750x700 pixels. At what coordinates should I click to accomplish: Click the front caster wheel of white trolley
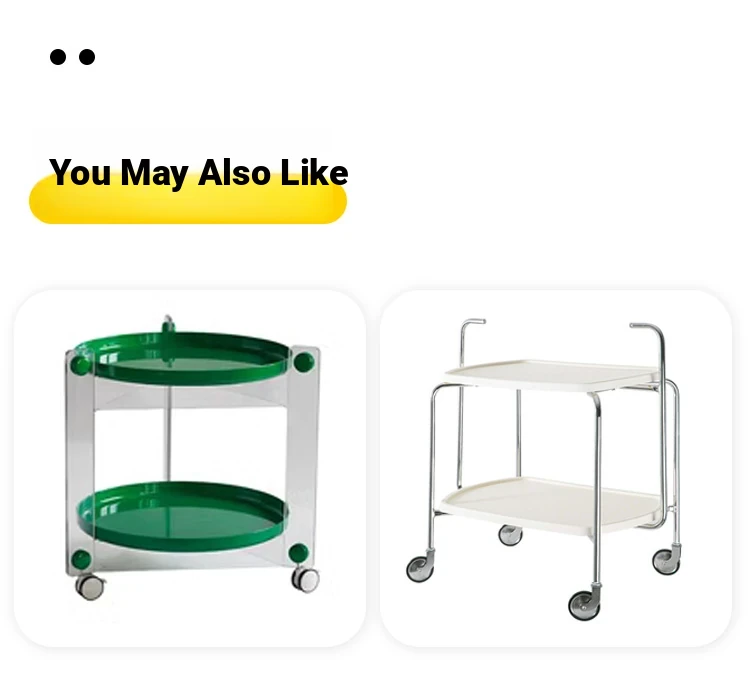pyautogui.click(x=584, y=605)
